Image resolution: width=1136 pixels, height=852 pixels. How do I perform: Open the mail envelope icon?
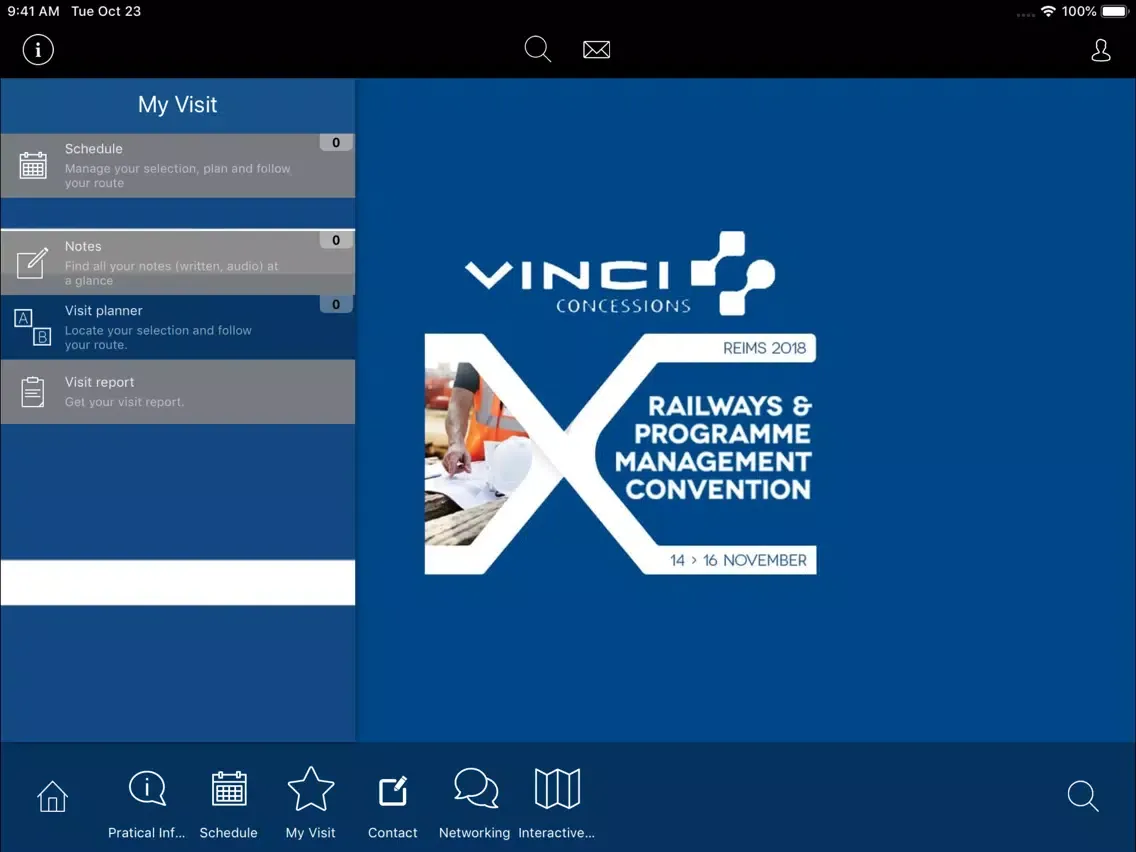(596, 49)
